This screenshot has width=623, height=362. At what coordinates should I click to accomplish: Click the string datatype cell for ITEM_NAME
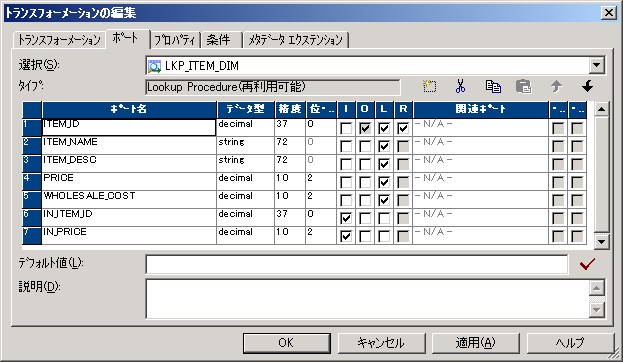tap(246, 145)
